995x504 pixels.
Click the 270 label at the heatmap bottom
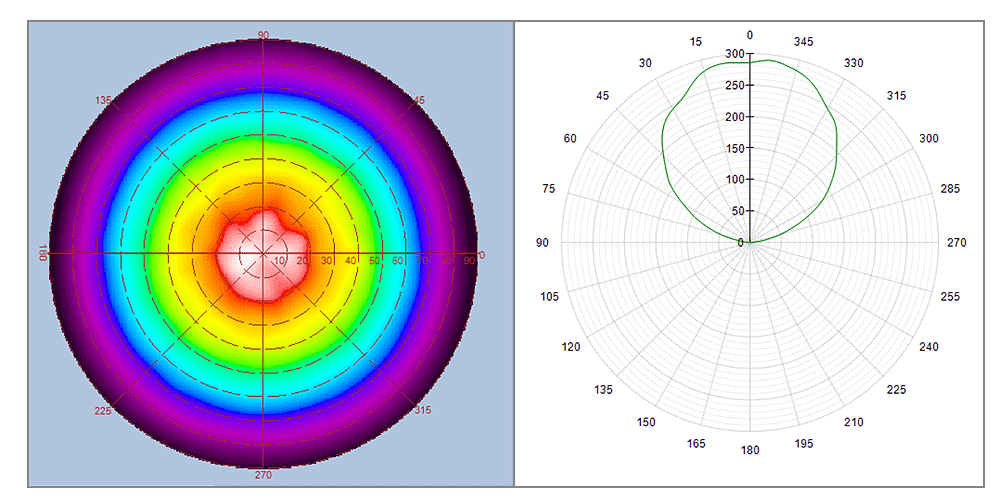click(x=263, y=475)
